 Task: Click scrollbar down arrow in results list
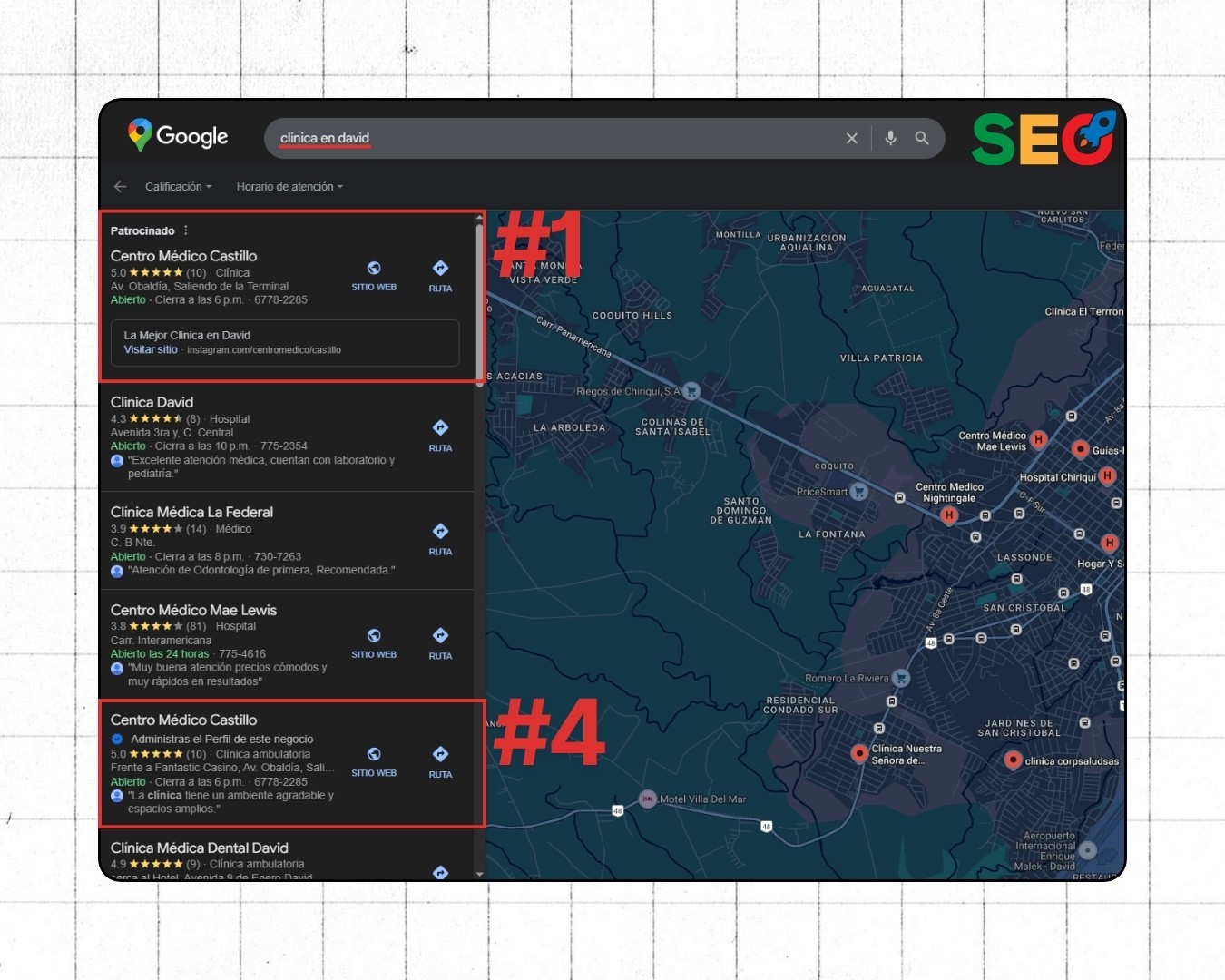pyautogui.click(x=479, y=874)
